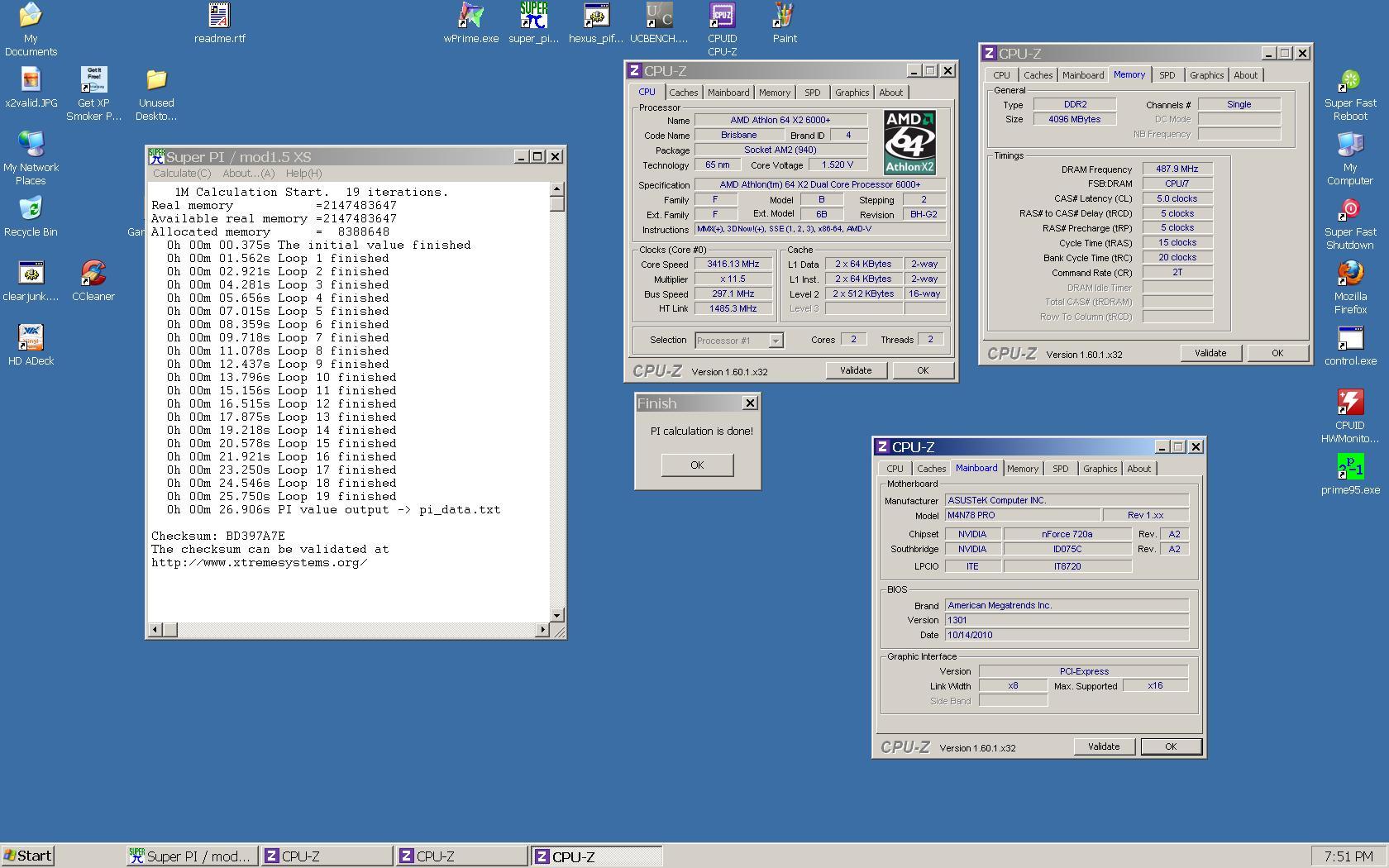
Task: Switch to Graphics tab in CPU-Z Mainboard window
Action: (1100, 469)
